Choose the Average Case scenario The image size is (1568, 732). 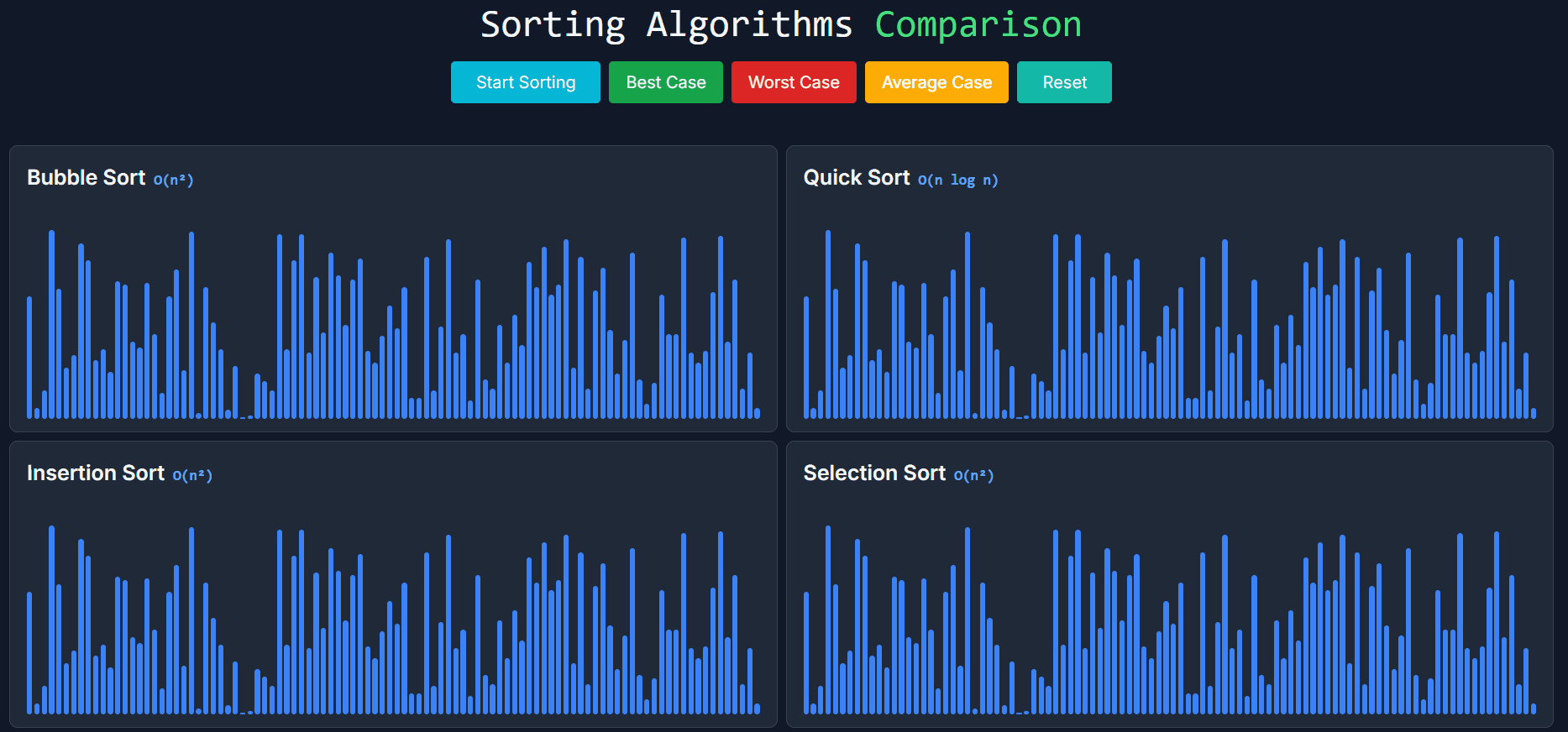coord(936,82)
